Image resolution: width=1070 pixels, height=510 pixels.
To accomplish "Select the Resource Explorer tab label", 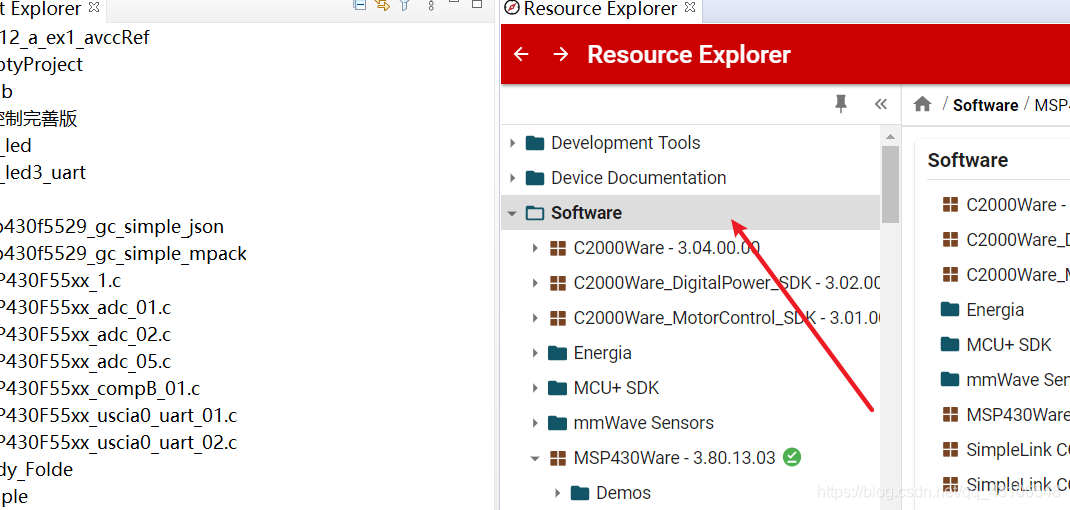I will tap(600, 9).
